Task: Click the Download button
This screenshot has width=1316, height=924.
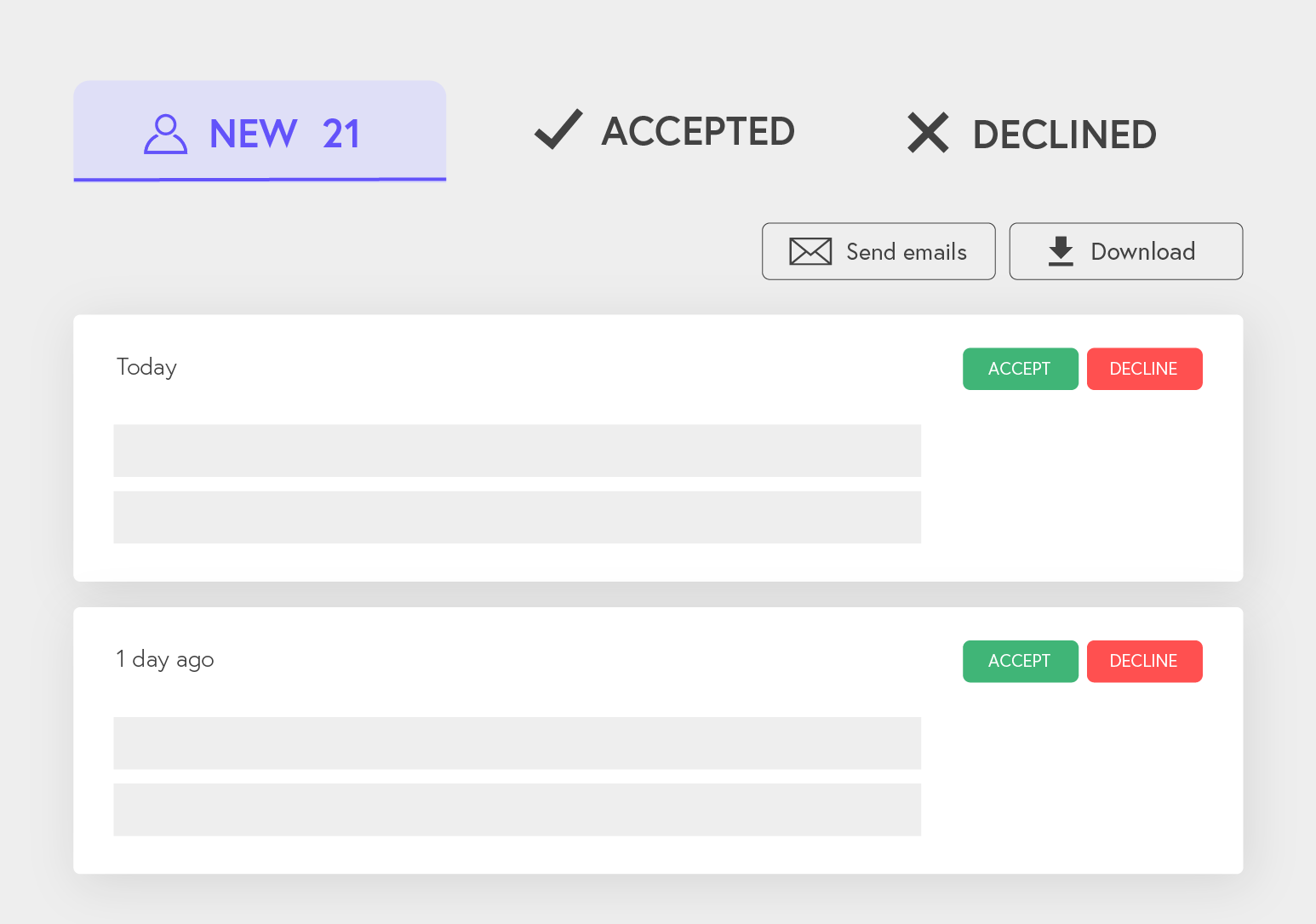Action: click(x=1126, y=251)
